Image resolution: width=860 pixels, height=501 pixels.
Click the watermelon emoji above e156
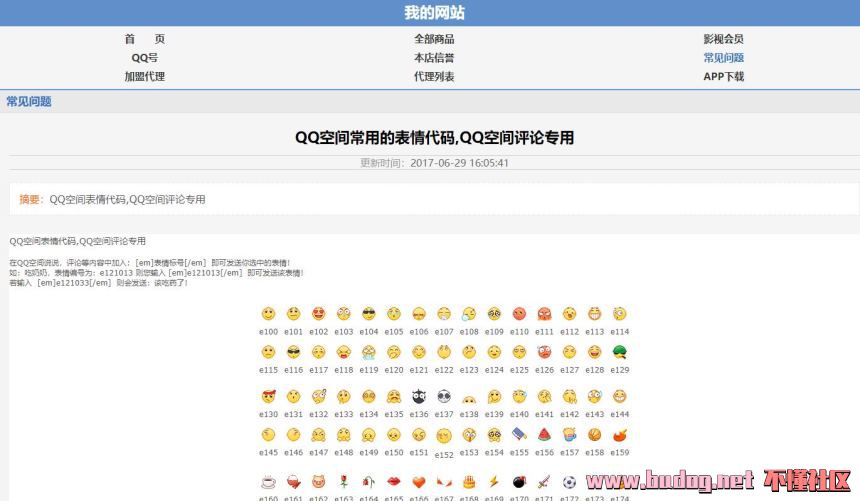pos(544,435)
